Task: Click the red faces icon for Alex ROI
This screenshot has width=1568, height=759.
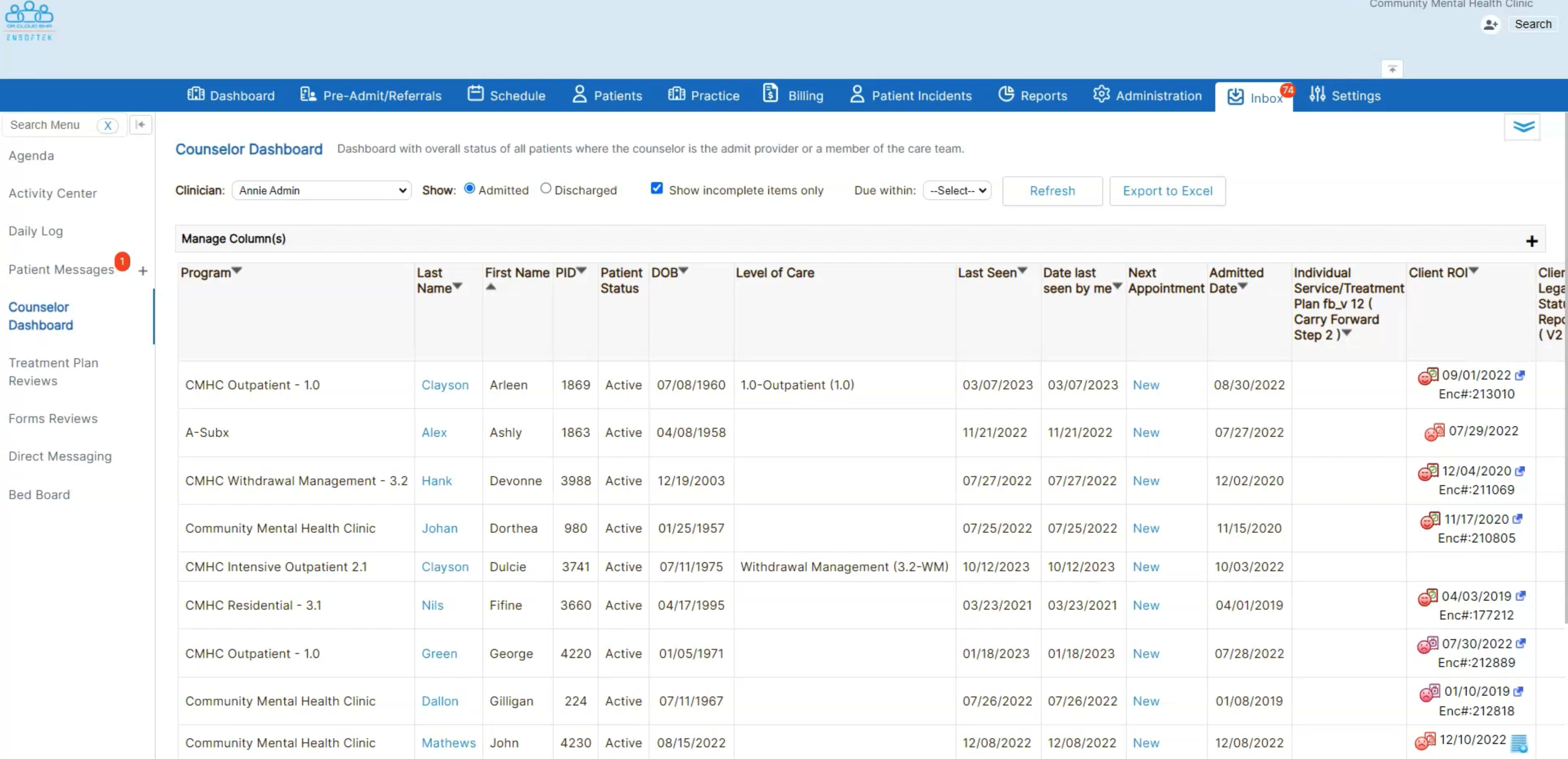Action: (1434, 432)
